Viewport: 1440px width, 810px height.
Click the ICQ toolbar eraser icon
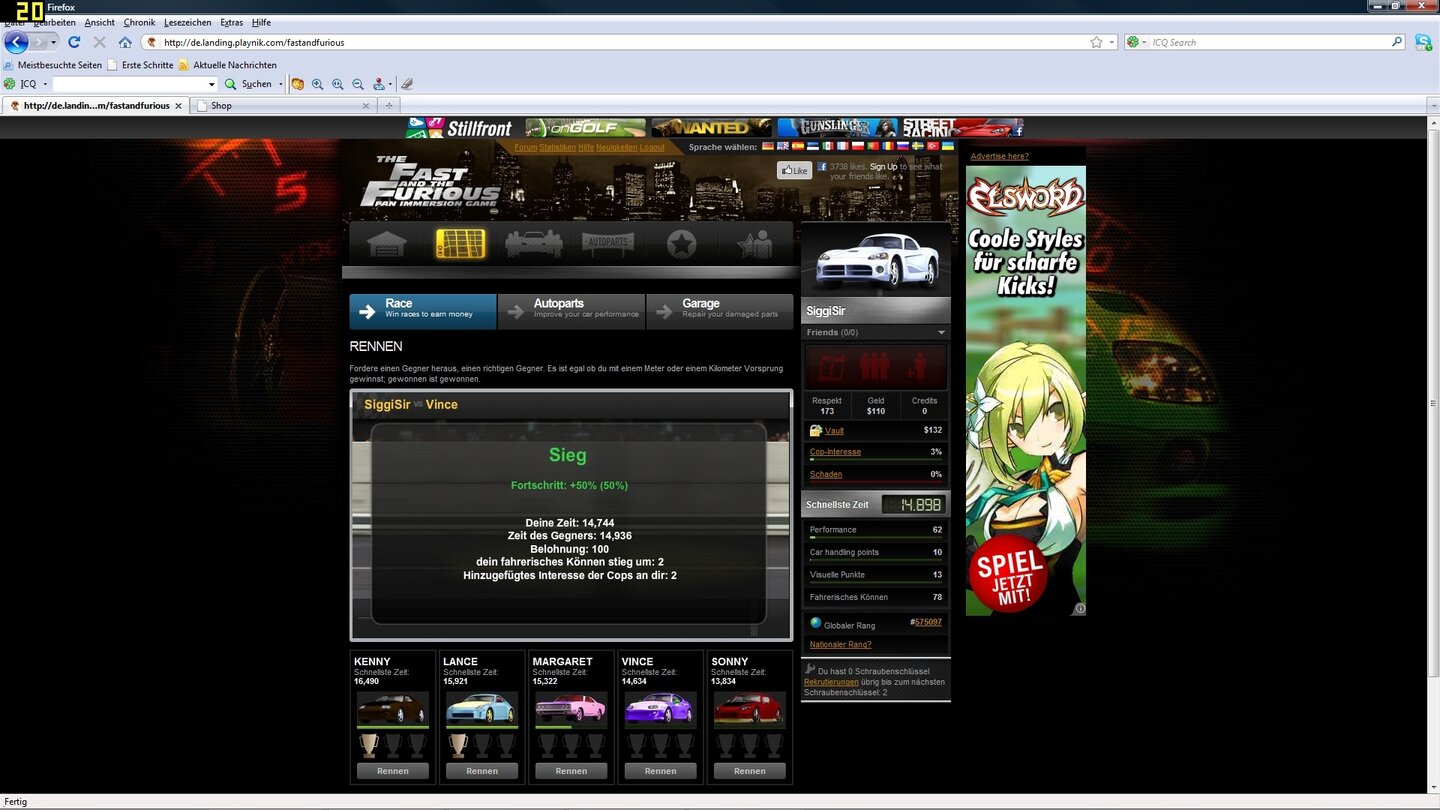(x=407, y=84)
